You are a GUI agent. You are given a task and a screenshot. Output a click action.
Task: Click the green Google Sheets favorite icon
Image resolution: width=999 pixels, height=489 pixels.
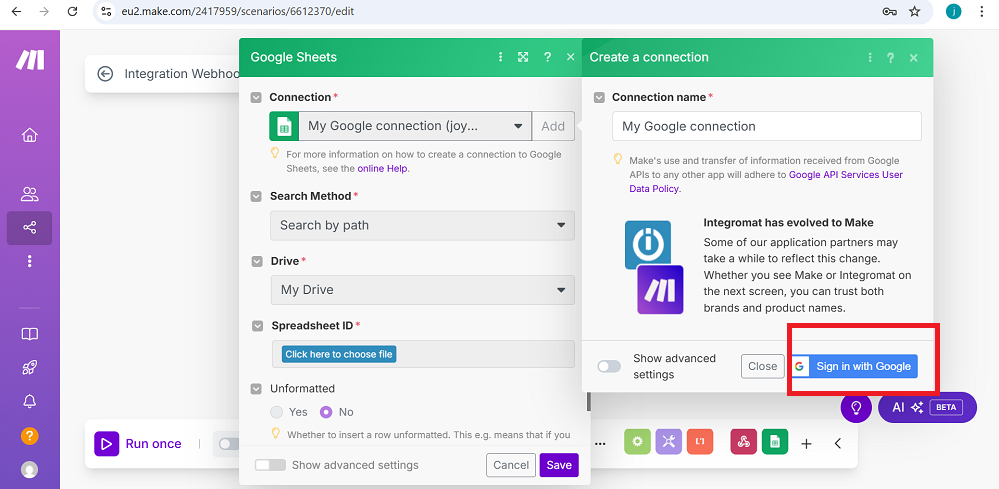(775, 441)
